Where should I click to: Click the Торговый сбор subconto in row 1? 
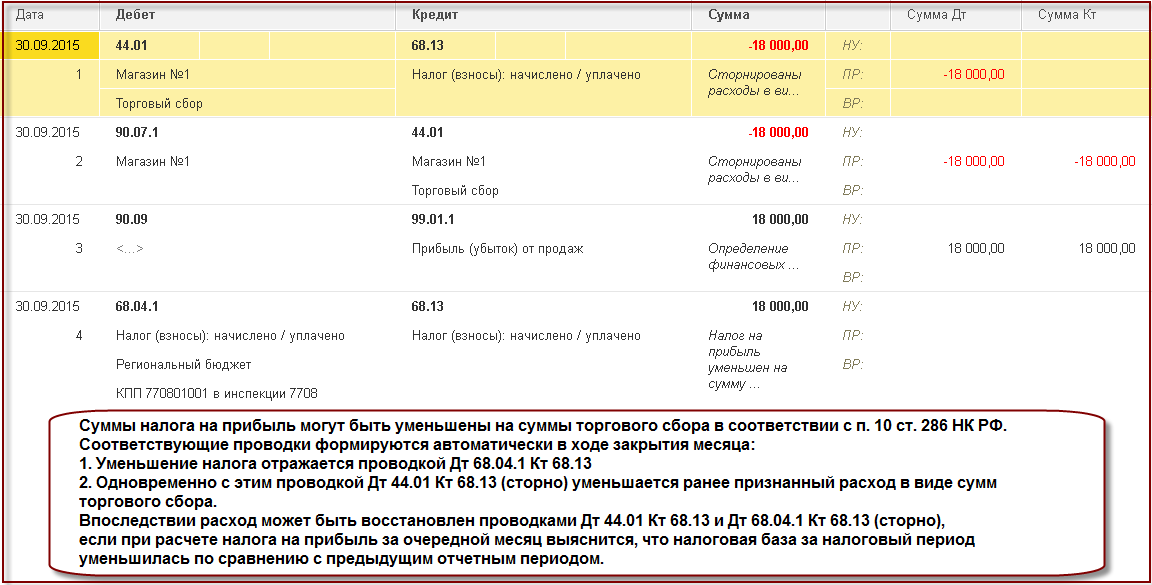point(159,104)
